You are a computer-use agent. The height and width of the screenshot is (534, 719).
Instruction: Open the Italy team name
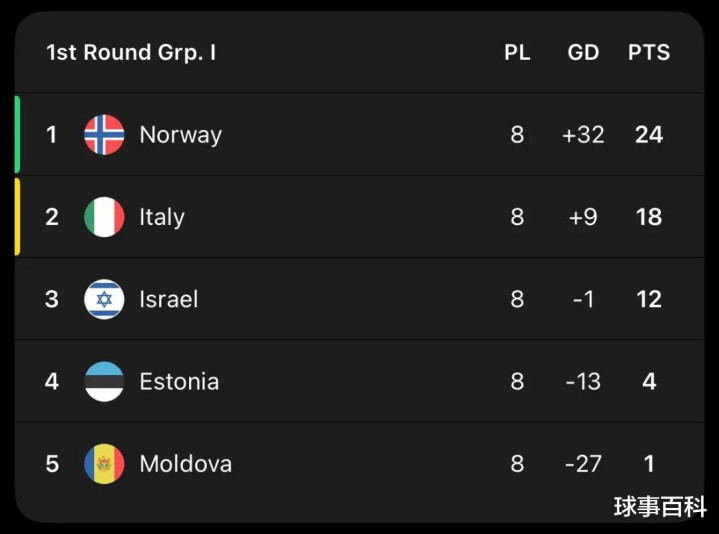pyautogui.click(x=162, y=217)
